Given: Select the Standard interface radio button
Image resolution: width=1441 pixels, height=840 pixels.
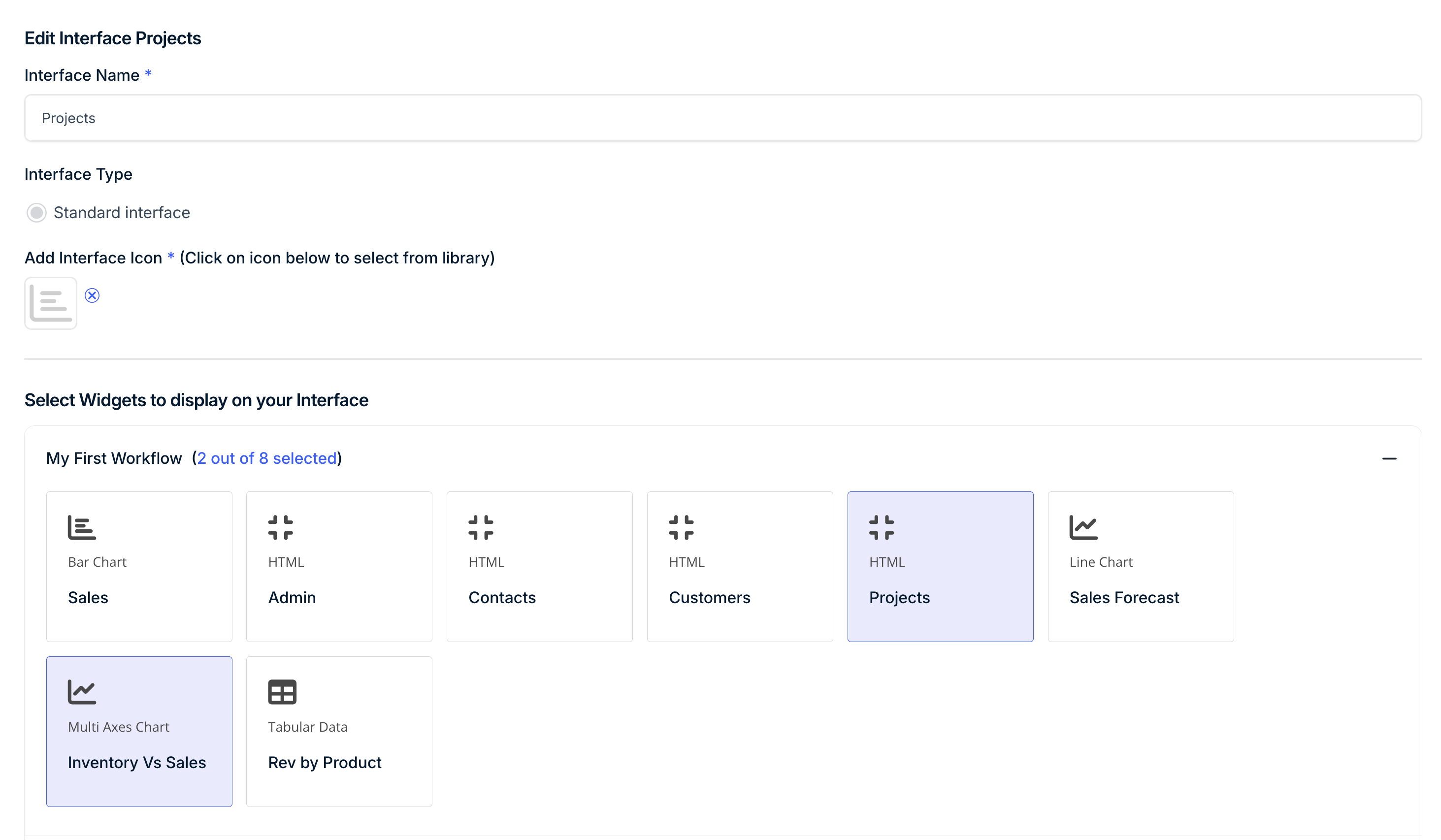Looking at the screenshot, I should 36,213.
